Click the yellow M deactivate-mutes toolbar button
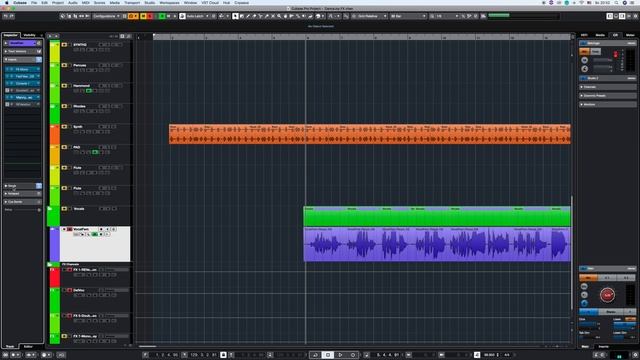The width and height of the screenshot is (640, 360). coord(143,16)
